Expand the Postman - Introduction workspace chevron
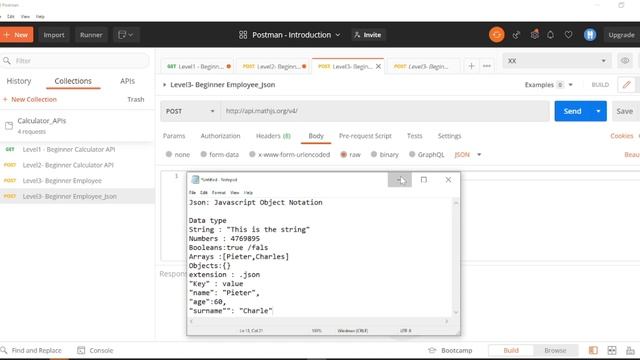This screenshot has width=640, height=360. click(x=338, y=35)
